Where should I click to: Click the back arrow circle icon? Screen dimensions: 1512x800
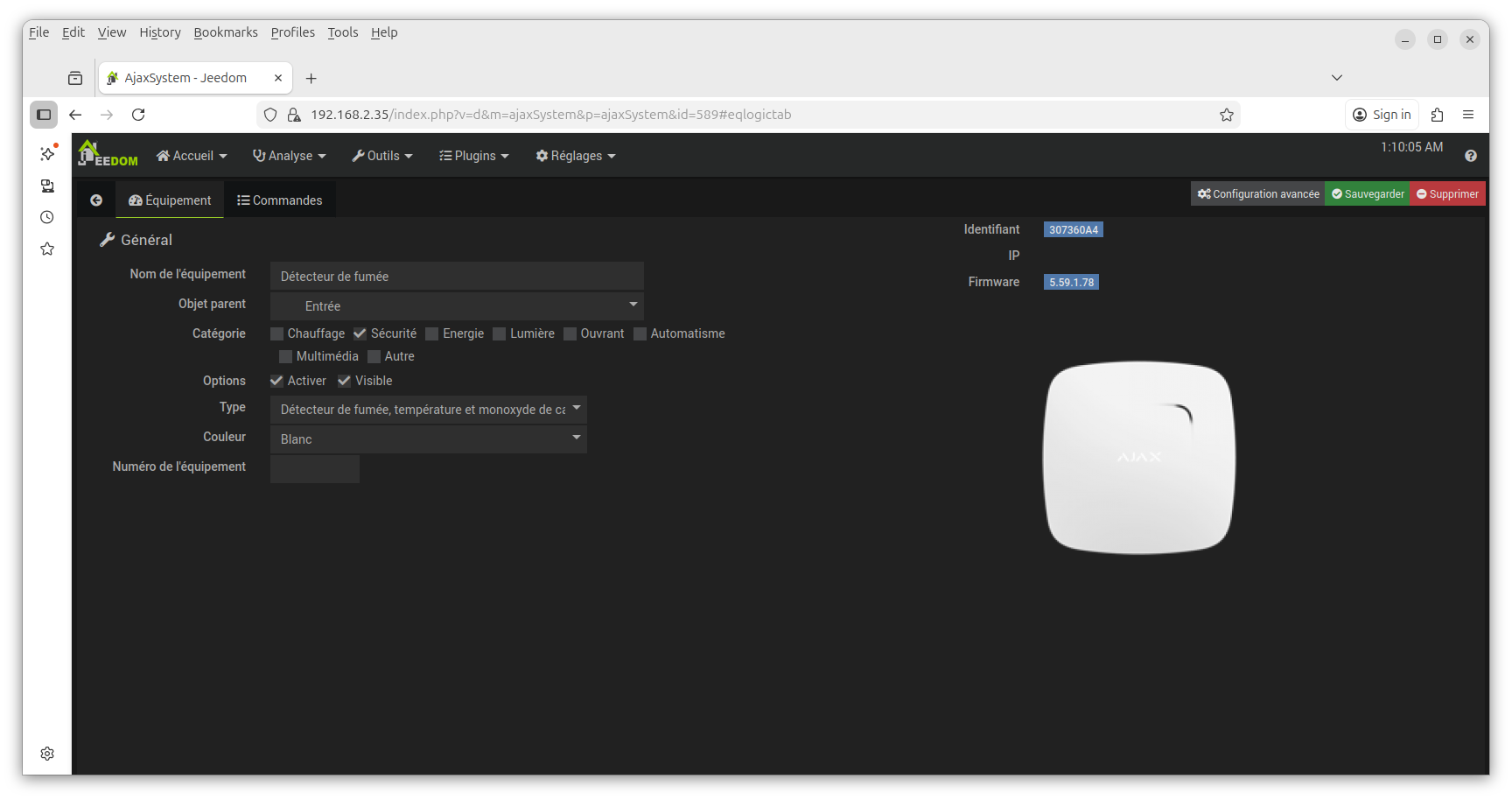click(96, 200)
